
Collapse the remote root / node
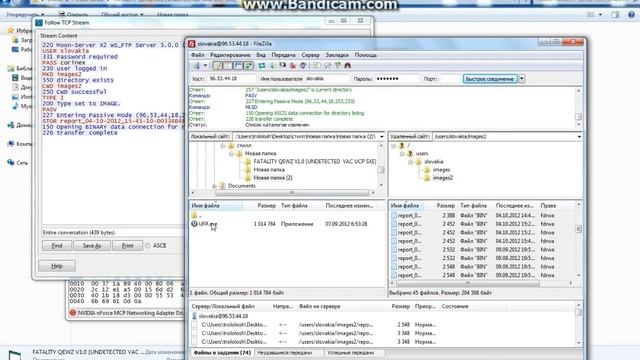pyautogui.click(x=393, y=146)
